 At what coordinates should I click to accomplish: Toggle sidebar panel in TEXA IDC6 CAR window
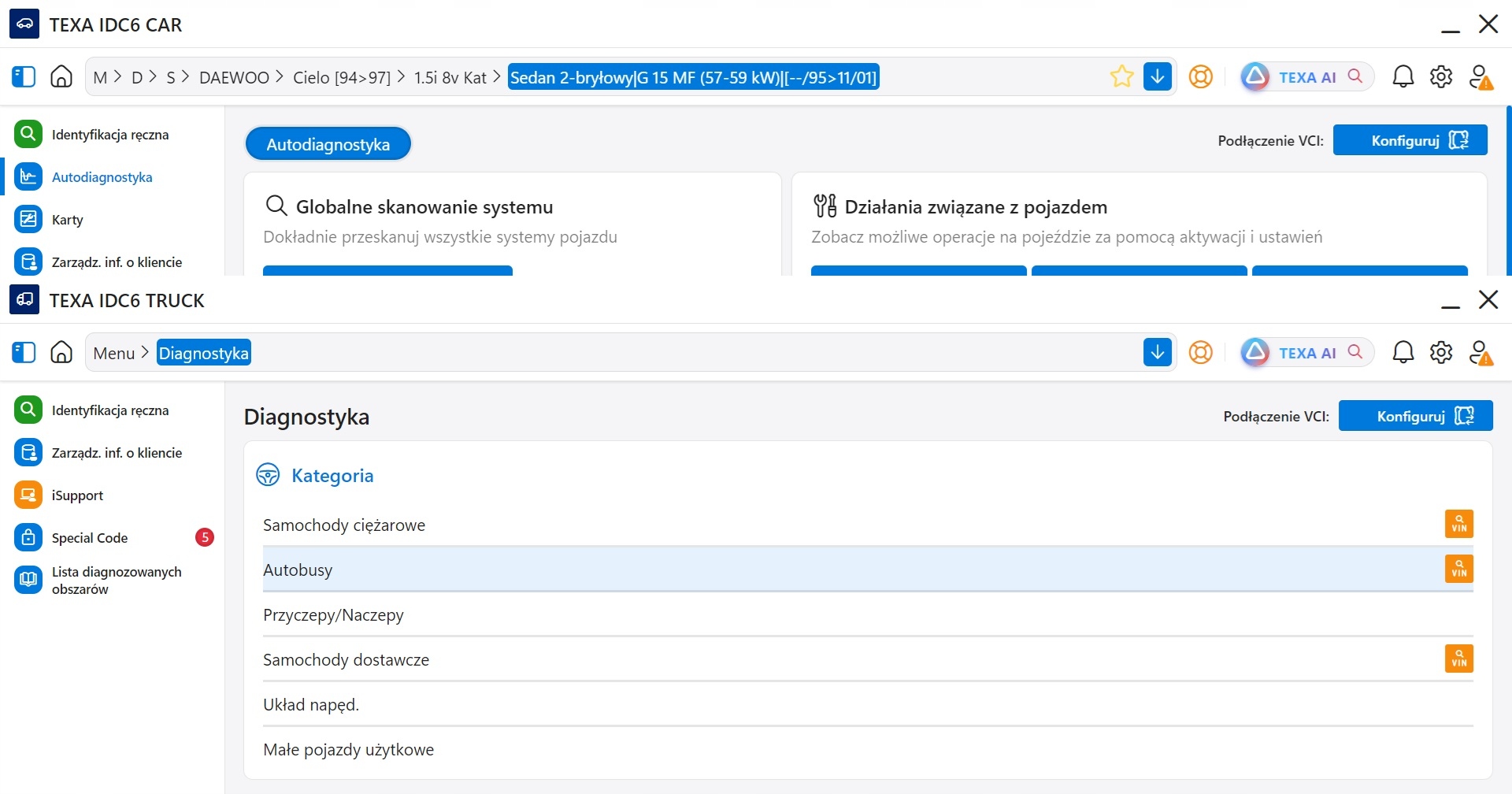[24, 76]
